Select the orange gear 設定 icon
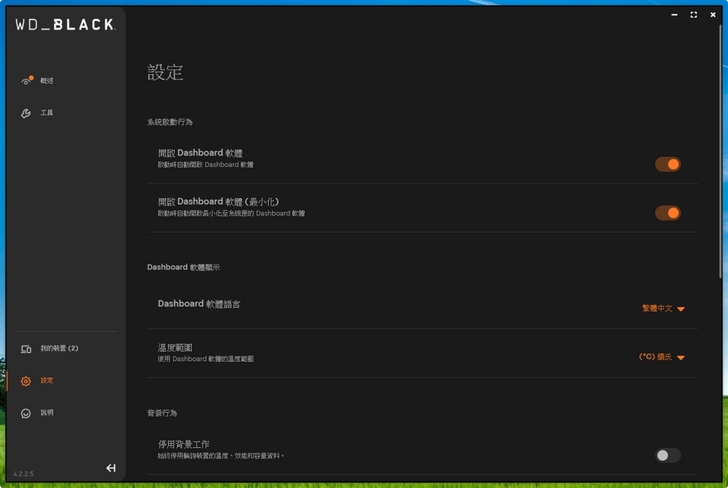The image size is (728, 488). [x=26, y=381]
